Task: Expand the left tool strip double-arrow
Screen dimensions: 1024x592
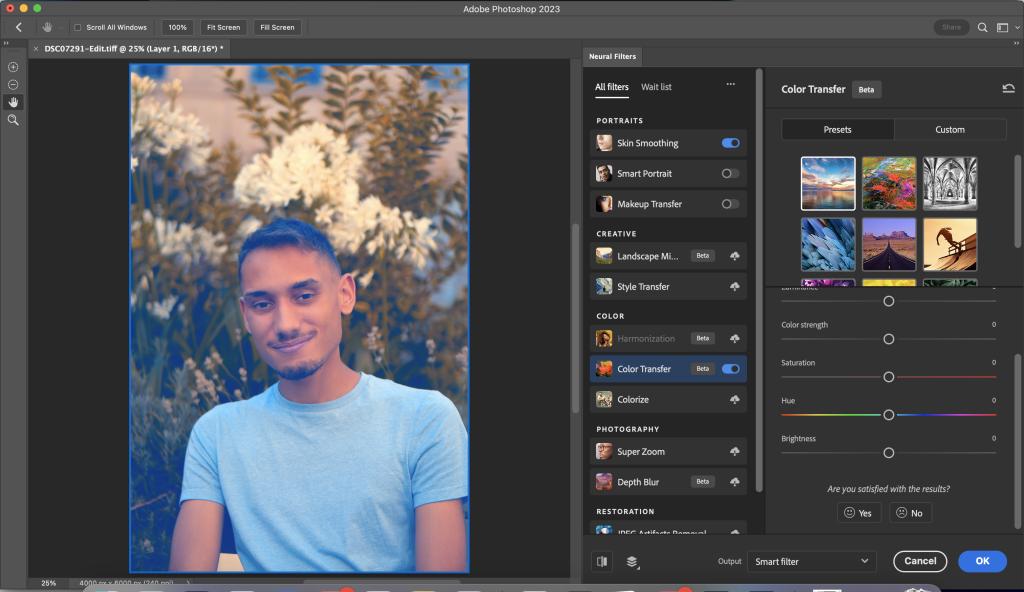Action: (6, 43)
